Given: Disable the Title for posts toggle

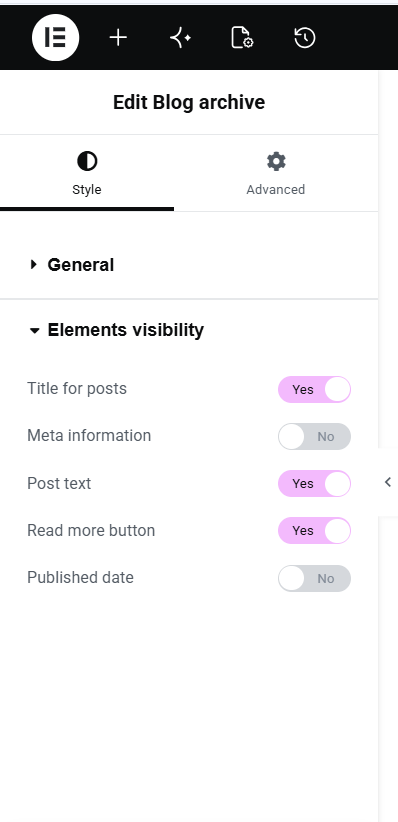Looking at the screenshot, I should (314, 390).
